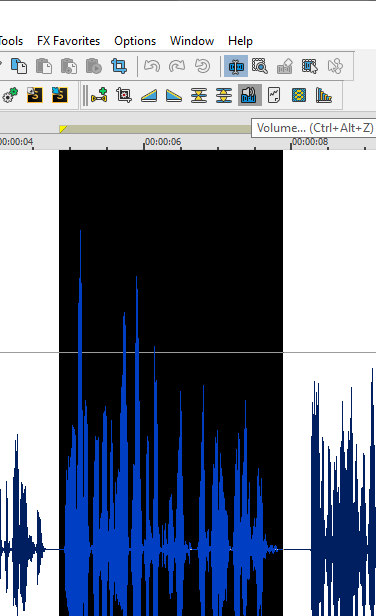
Task: Apply Fade Out with falling triangle icon
Action: 174,95
